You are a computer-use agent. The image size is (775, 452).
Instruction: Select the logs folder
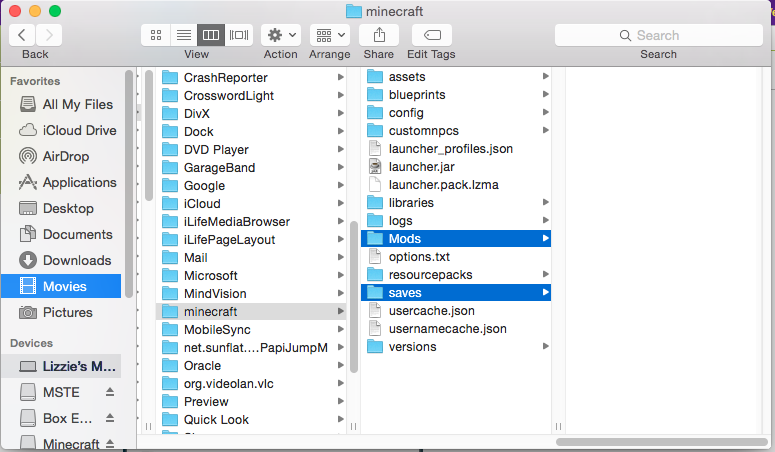tap(456, 221)
